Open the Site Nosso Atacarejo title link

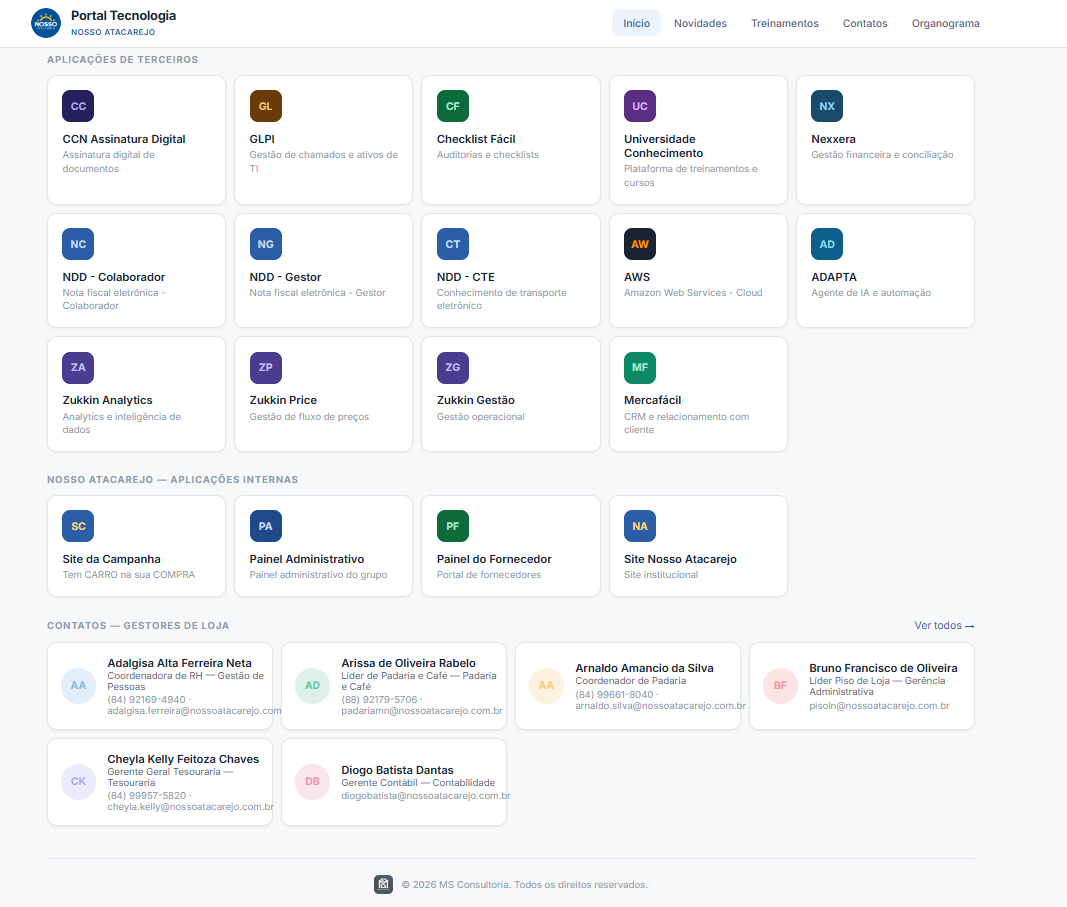[x=680, y=559]
